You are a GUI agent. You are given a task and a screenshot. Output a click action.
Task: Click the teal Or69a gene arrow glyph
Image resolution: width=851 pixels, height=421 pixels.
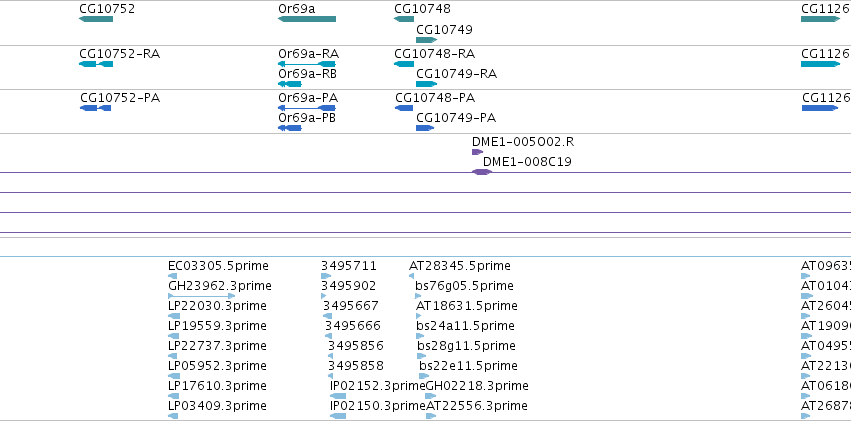coord(307,19)
